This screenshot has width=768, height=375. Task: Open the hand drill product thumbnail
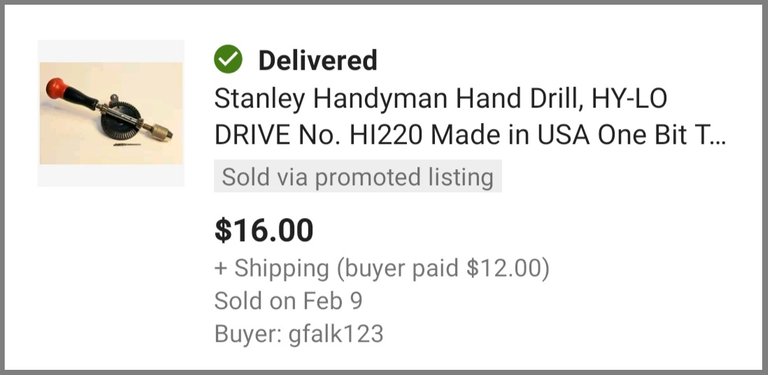point(111,113)
